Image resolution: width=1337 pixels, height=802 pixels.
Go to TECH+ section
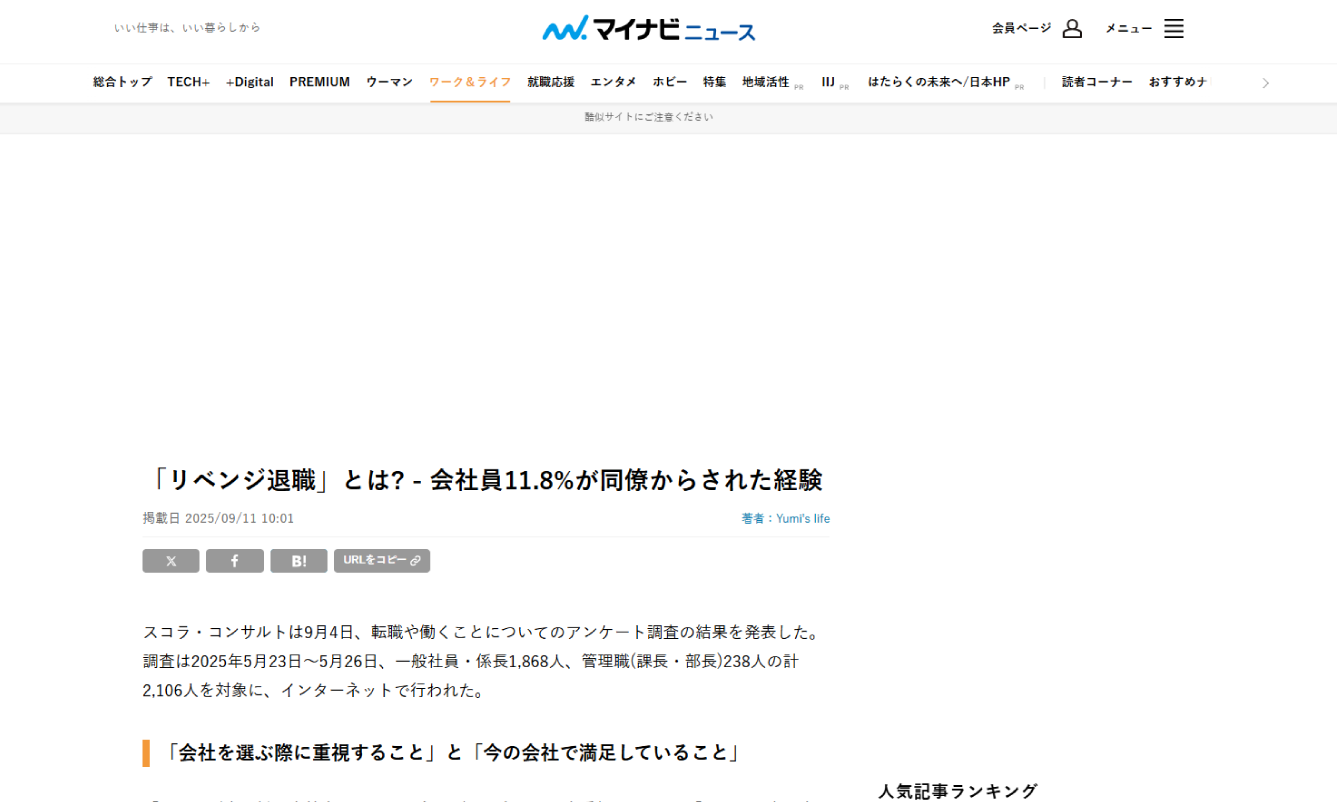click(x=188, y=82)
